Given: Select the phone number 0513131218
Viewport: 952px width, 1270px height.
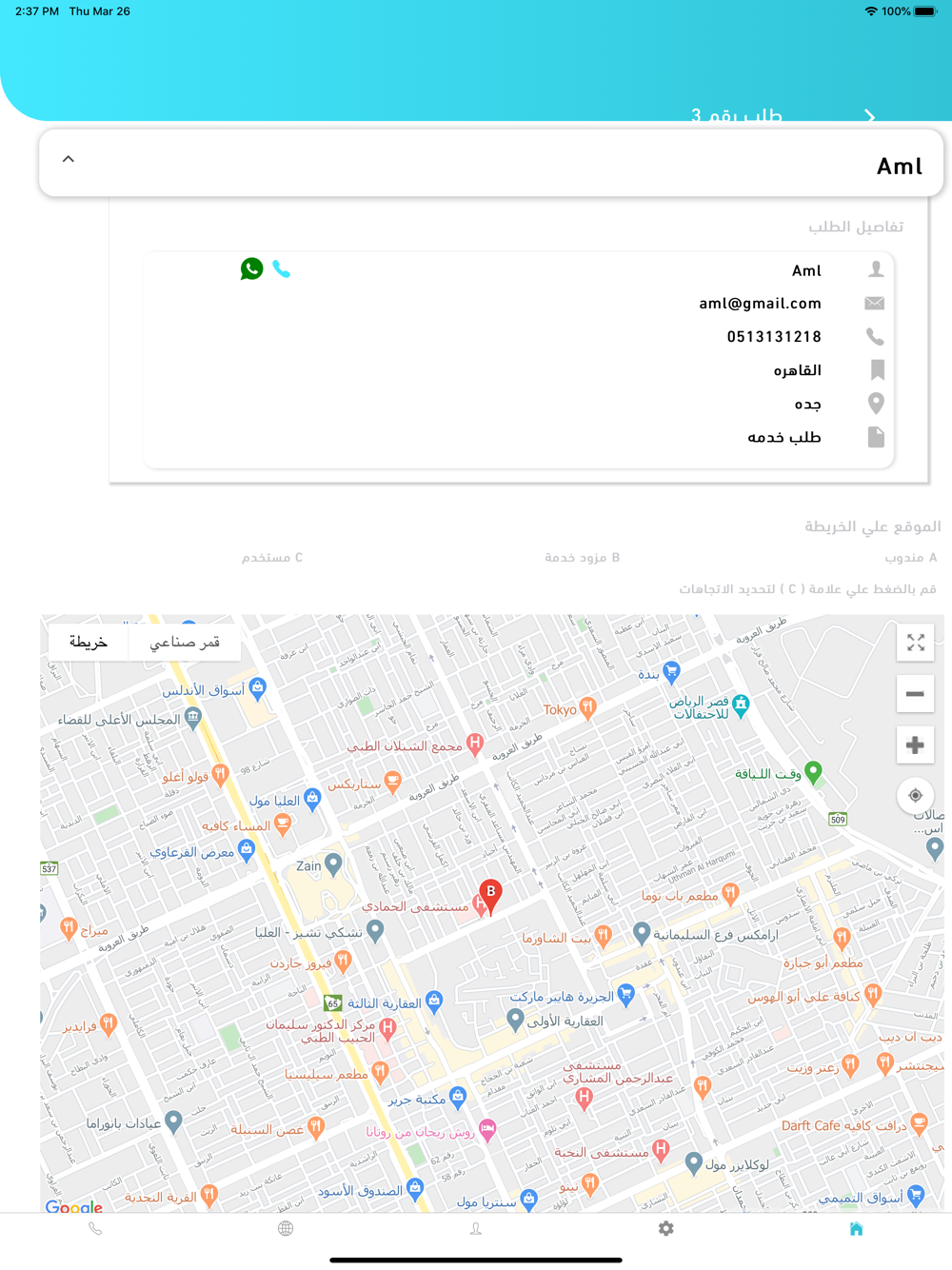Looking at the screenshot, I should point(774,337).
